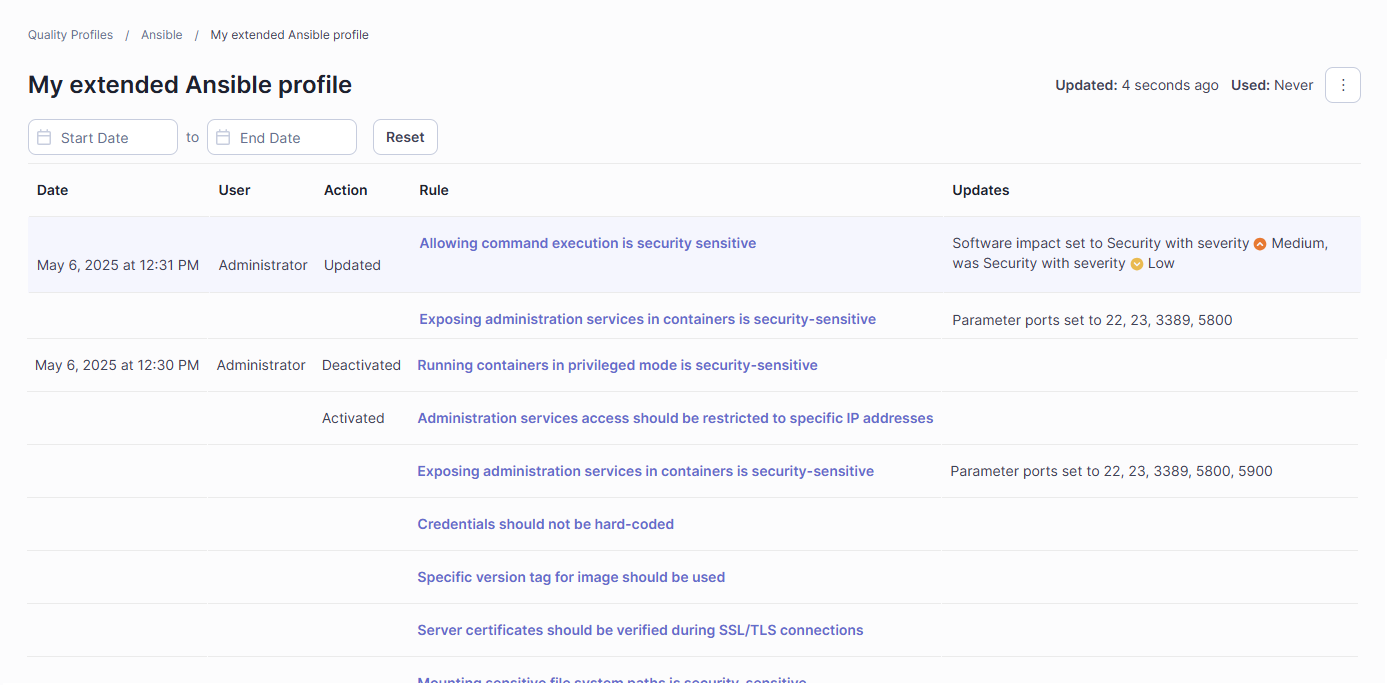The image size is (1387, 685).
Task: Open the profile actions kebab menu
Action: point(1343,85)
